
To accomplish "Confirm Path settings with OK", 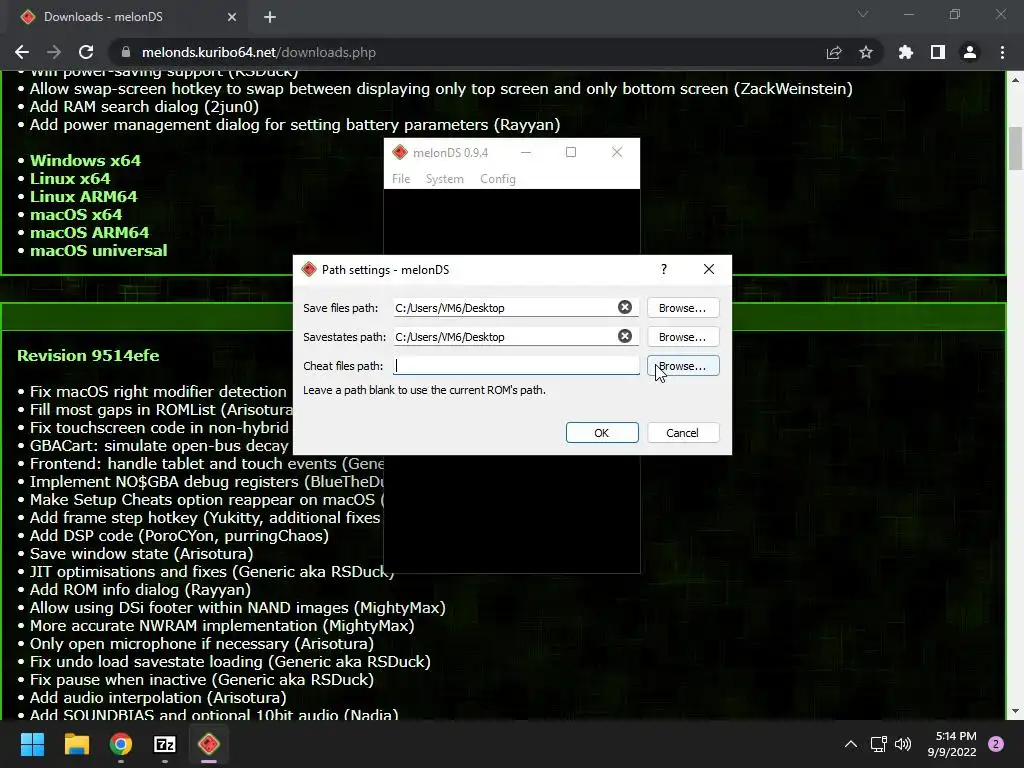I will (x=602, y=432).
